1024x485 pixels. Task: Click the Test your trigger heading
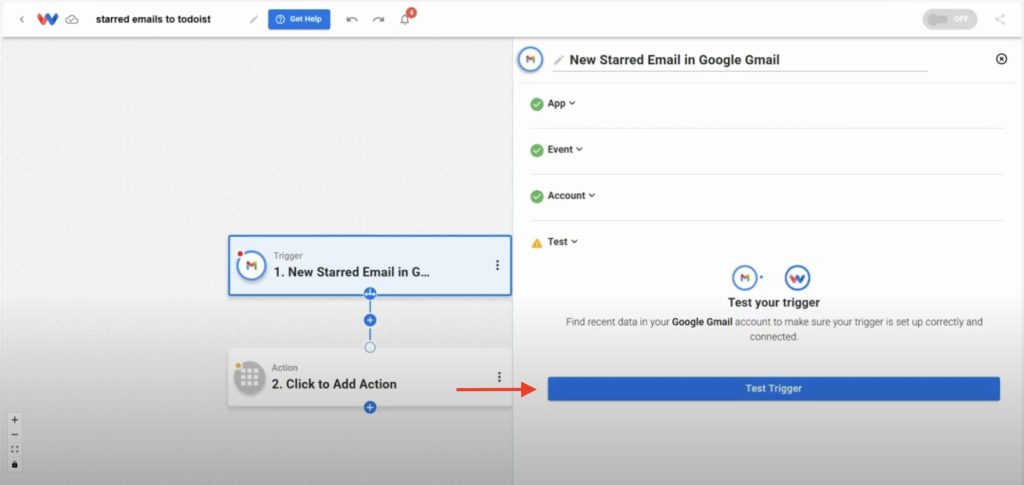(x=774, y=303)
